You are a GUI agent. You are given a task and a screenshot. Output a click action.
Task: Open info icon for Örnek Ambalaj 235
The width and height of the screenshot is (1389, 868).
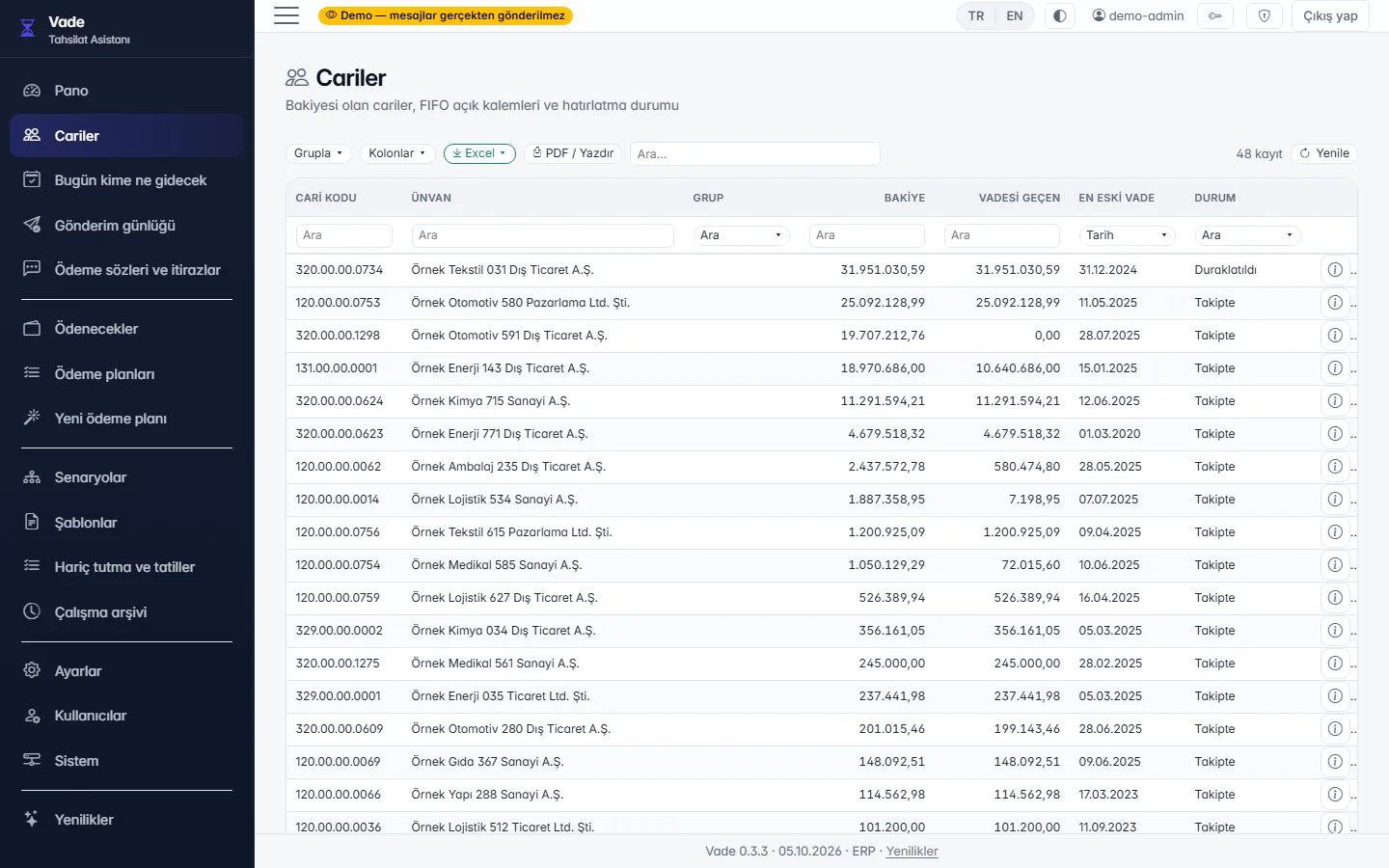coord(1335,467)
